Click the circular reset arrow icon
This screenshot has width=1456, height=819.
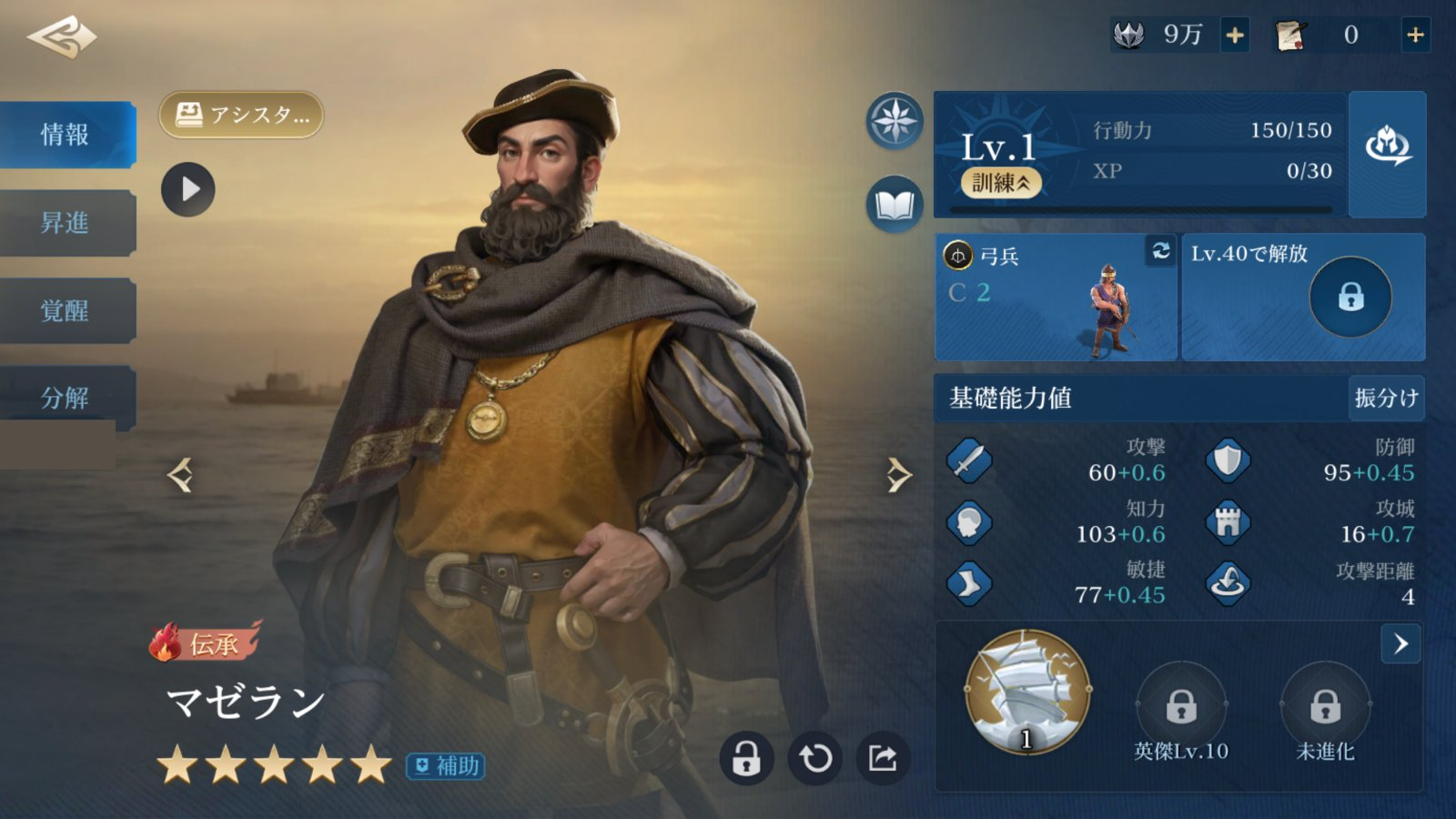point(815,757)
